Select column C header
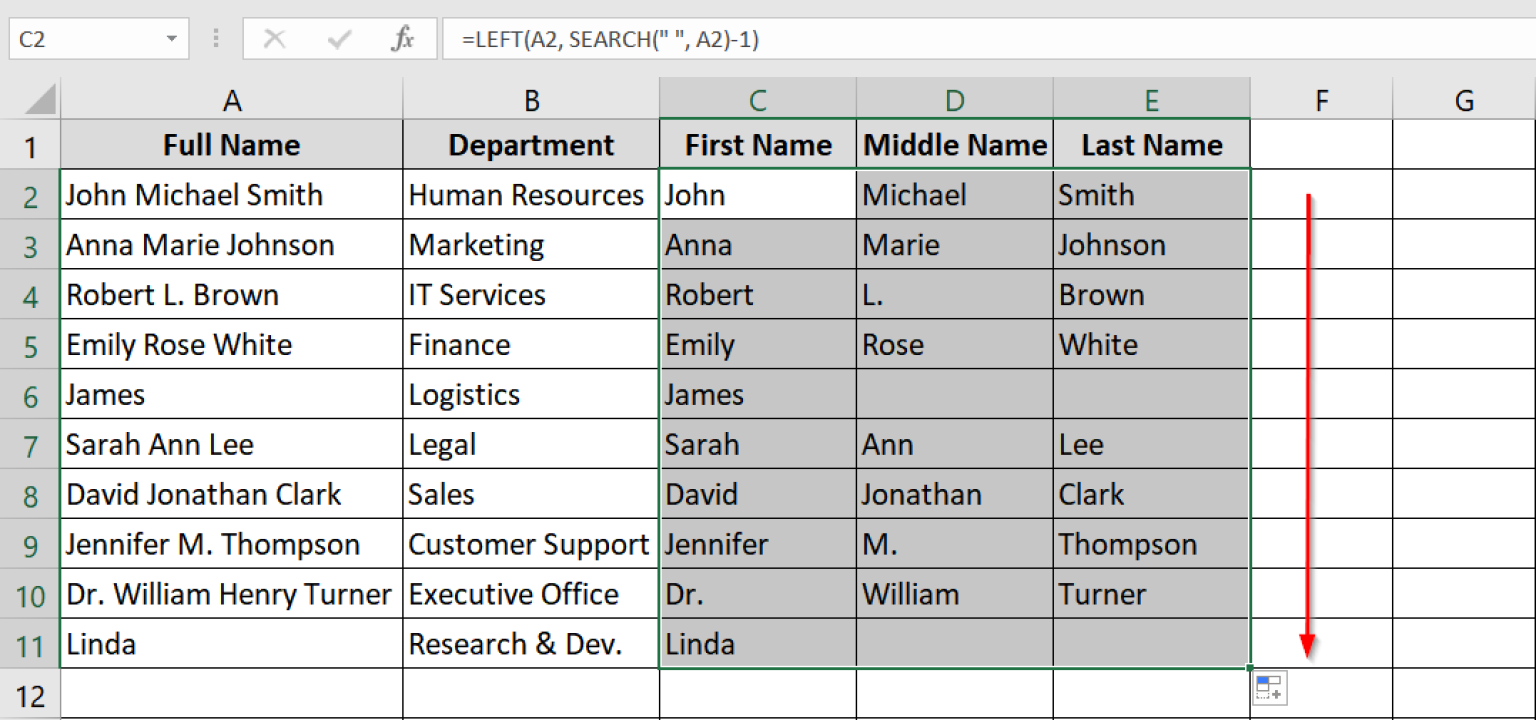1536x720 pixels. (757, 100)
